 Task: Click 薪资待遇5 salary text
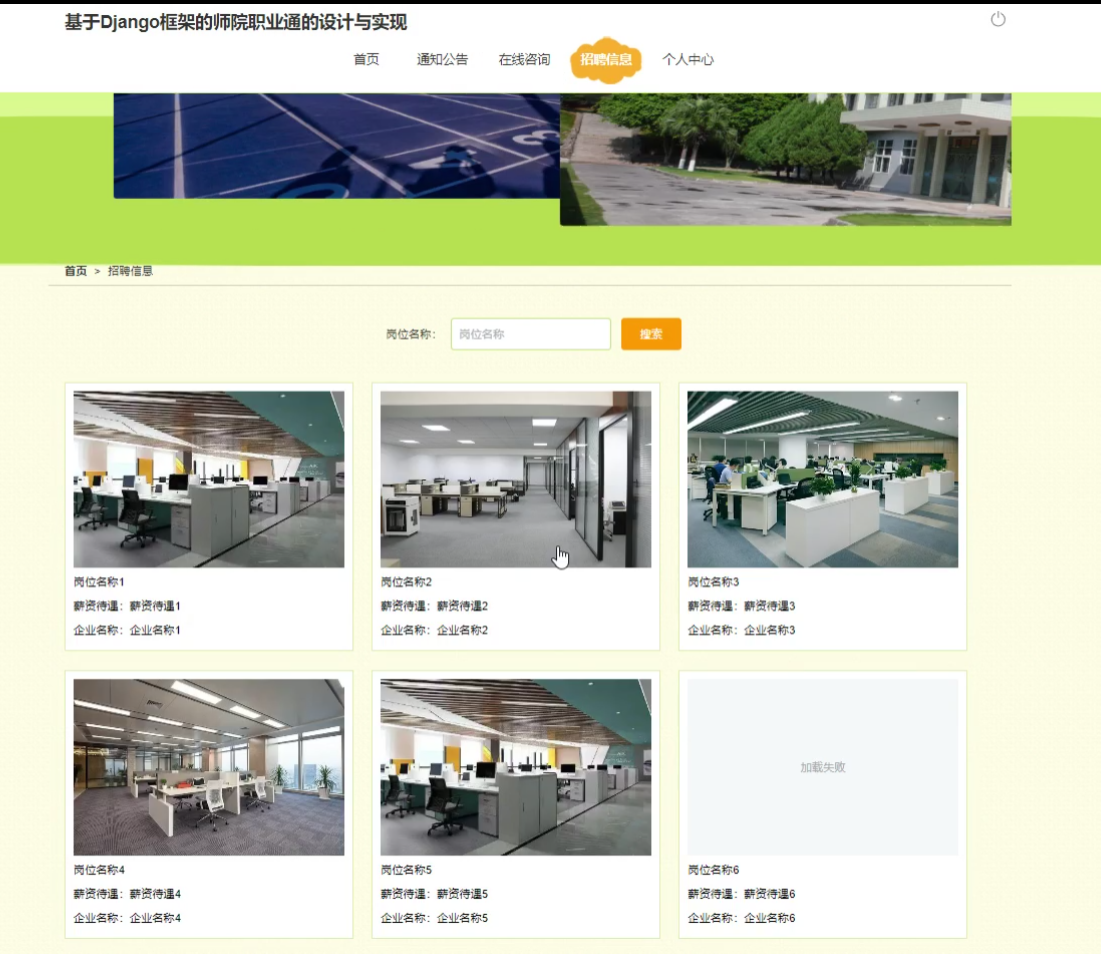[x=462, y=894]
